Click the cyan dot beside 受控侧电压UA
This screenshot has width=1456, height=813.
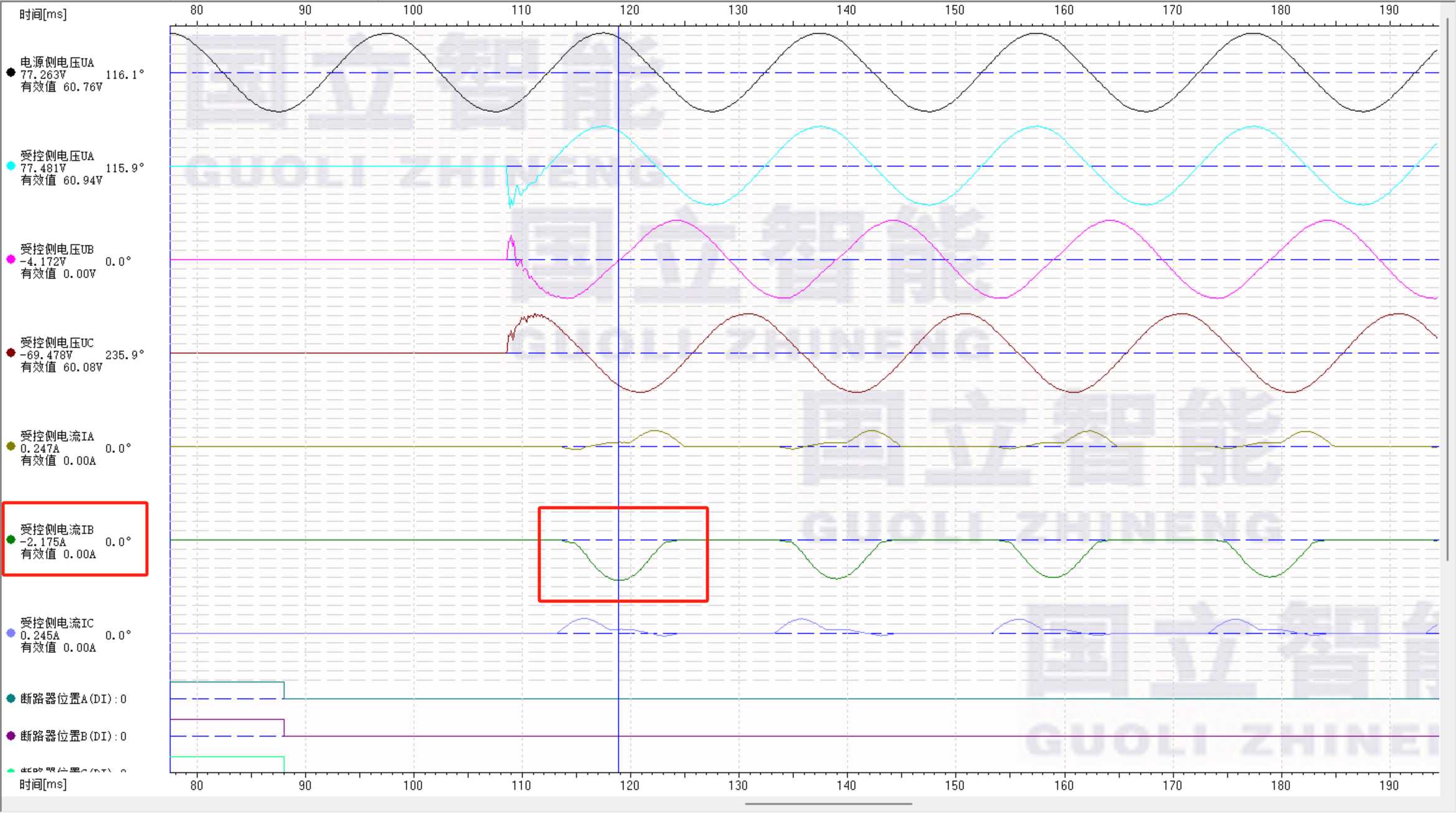coord(11,166)
